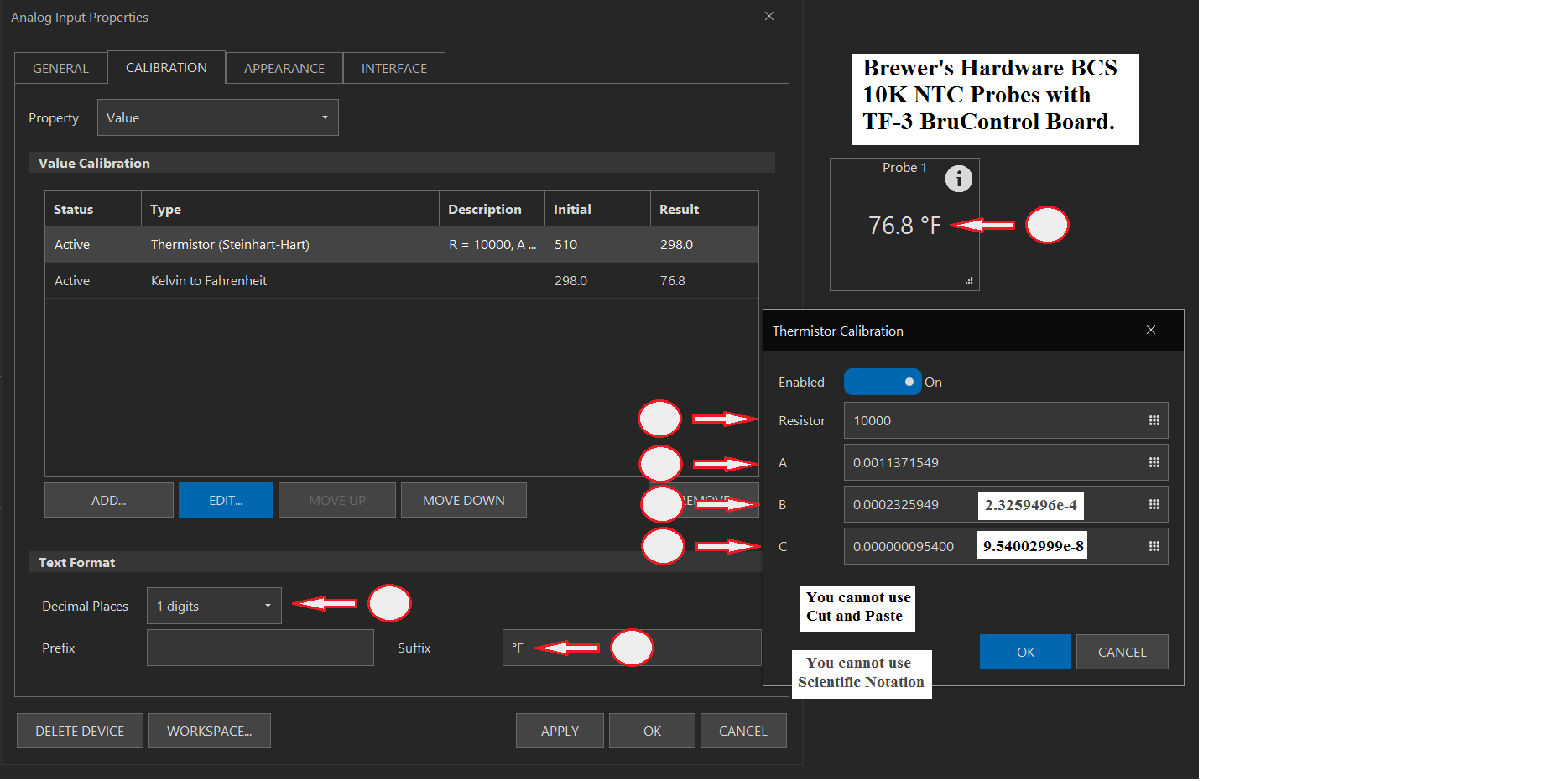Click APPLY in Analog Input Properties

(x=560, y=731)
